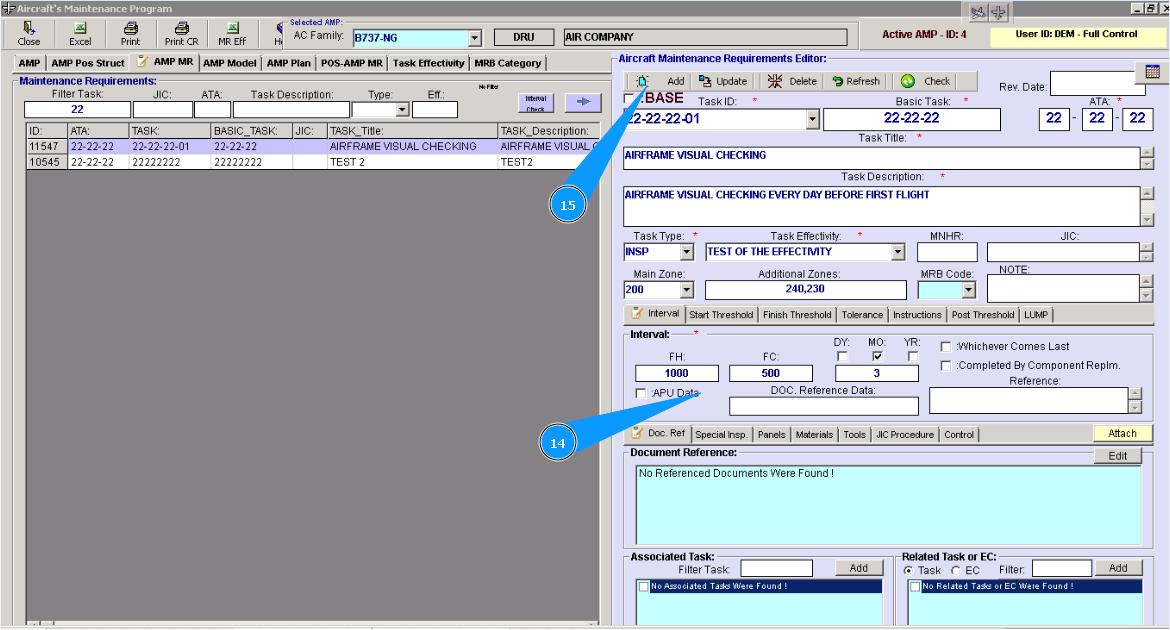Click the DRU button
Viewport: 1170px width, 630px height.
coord(524,37)
